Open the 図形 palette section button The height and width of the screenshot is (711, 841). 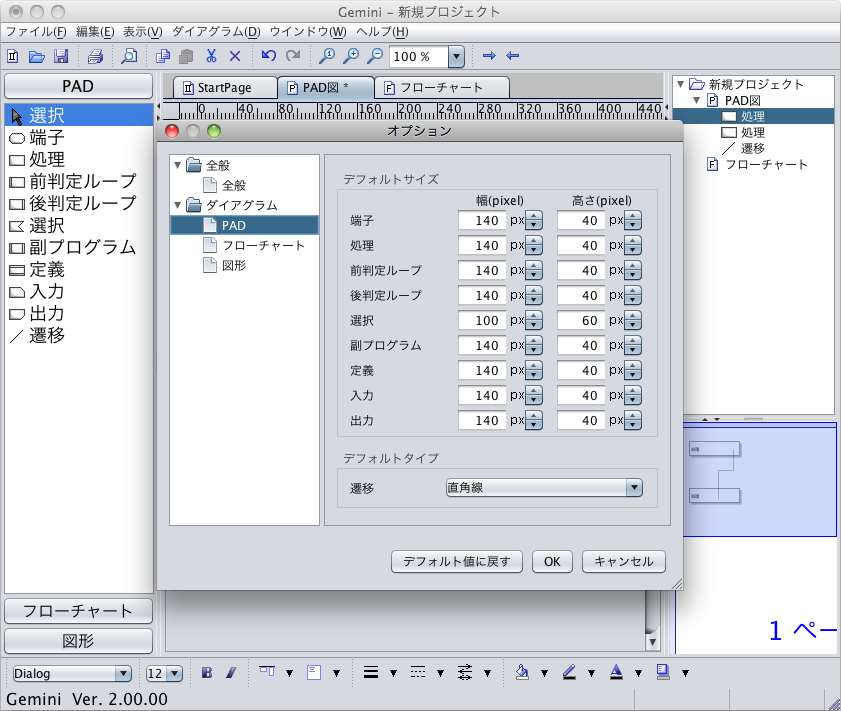[78, 641]
